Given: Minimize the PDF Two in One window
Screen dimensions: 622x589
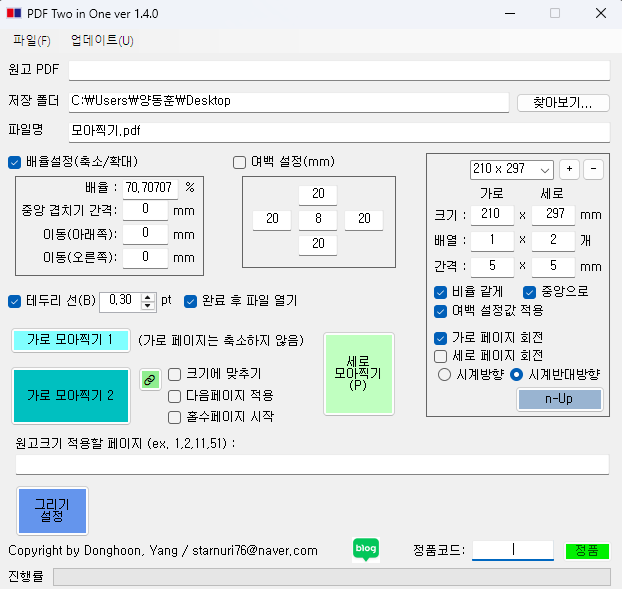Looking at the screenshot, I should pyautogui.click(x=510, y=13).
